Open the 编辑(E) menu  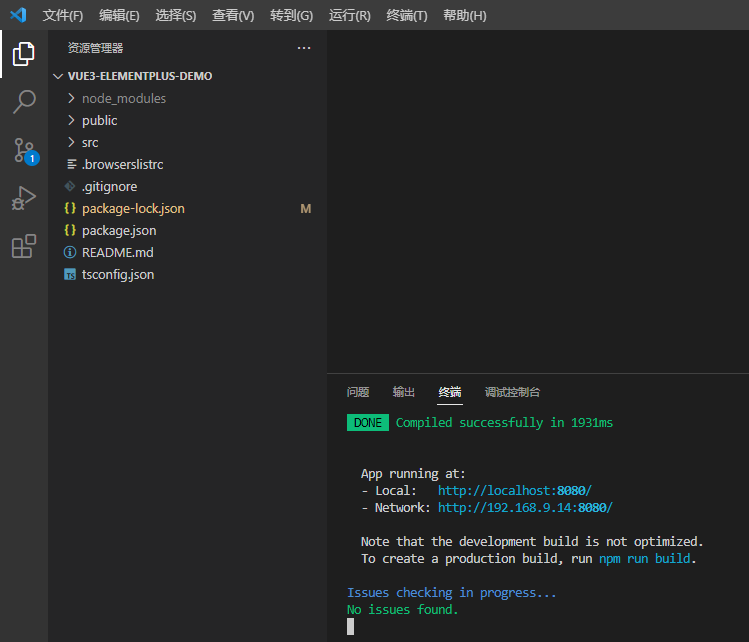coord(119,15)
